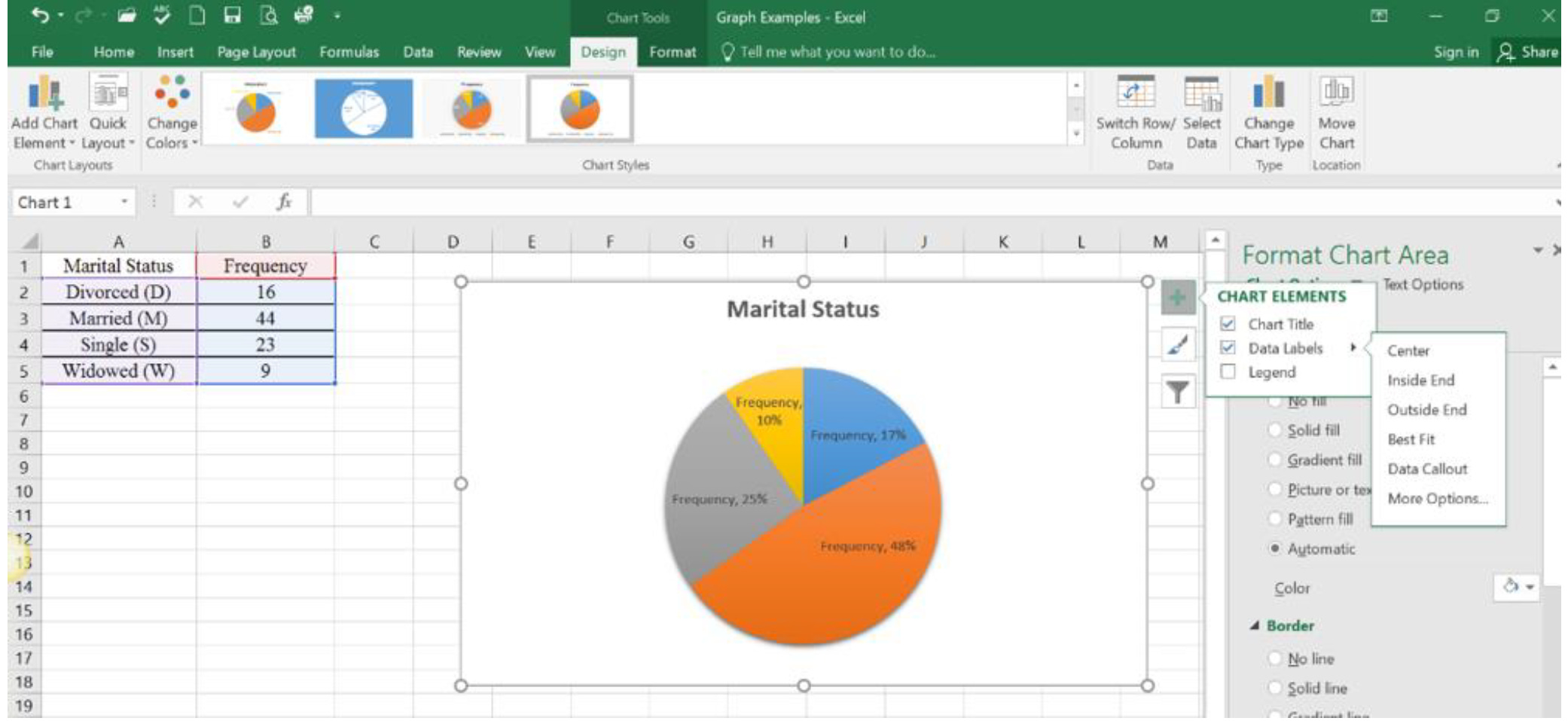This screenshot has height=721, width=1568.
Task: Click the Tell me what you want box
Action: point(828,52)
